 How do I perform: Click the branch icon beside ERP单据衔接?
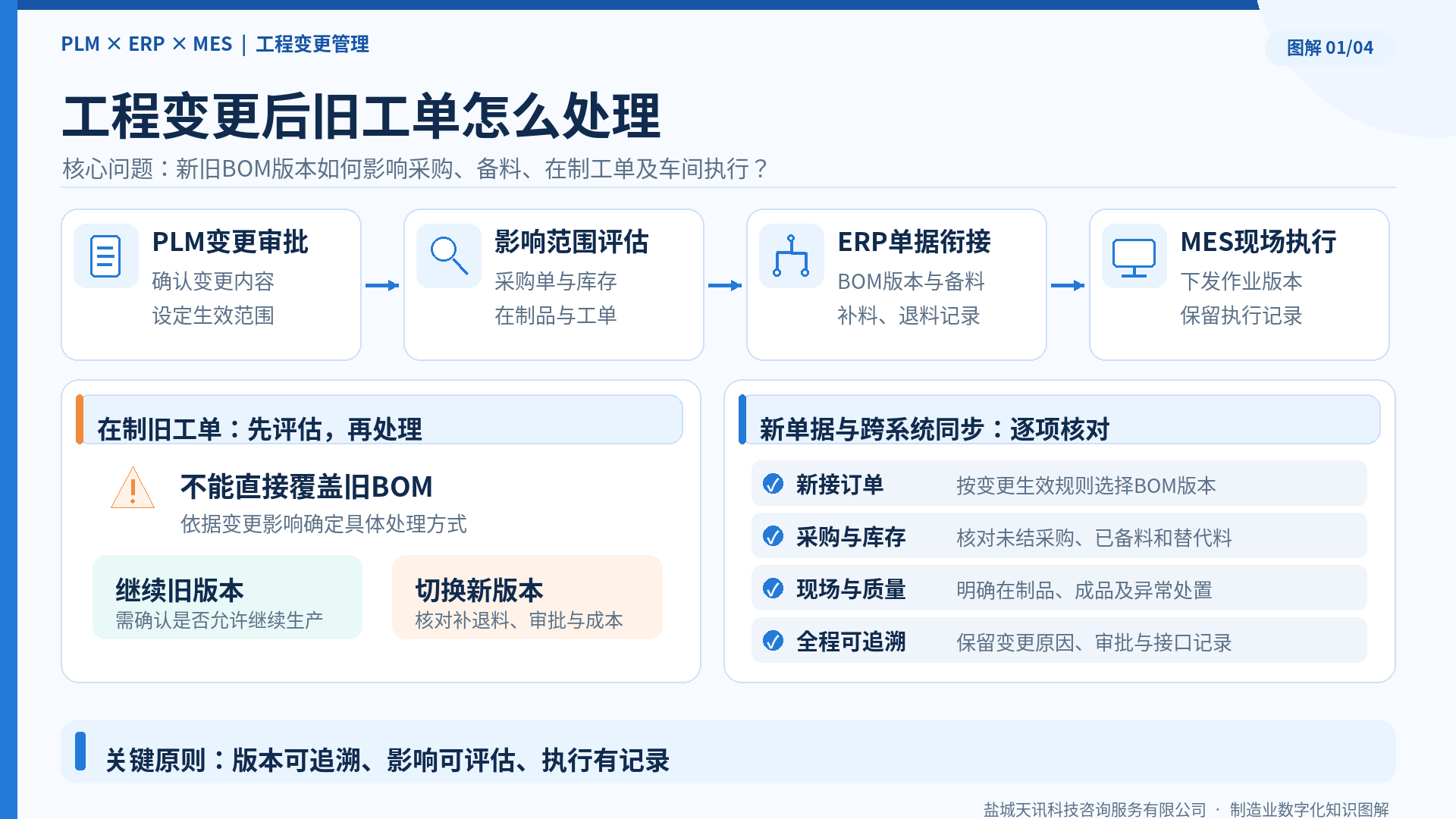tap(791, 256)
